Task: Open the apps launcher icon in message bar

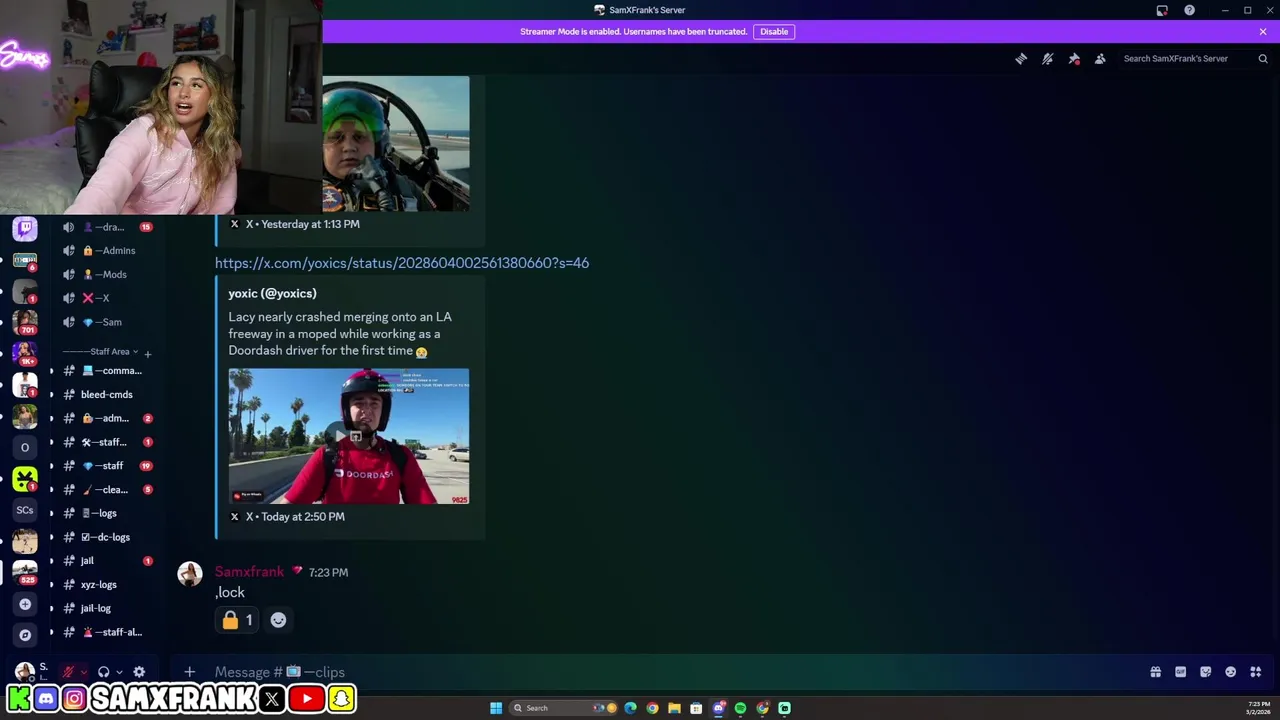Action: point(1255,672)
